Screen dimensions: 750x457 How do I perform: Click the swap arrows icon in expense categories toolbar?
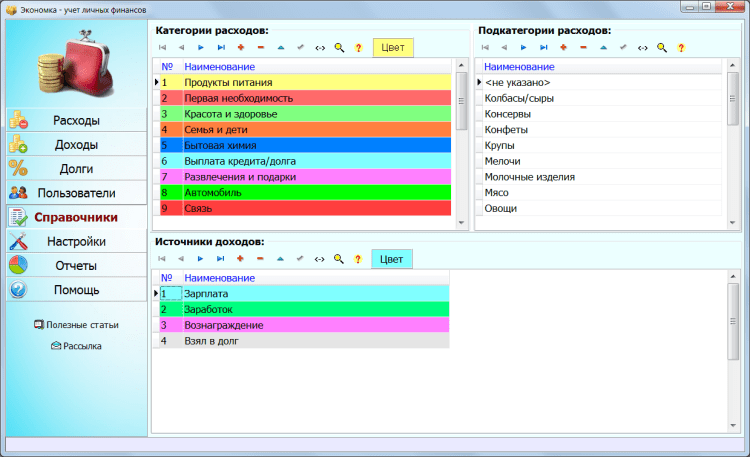tap(320, 48)
